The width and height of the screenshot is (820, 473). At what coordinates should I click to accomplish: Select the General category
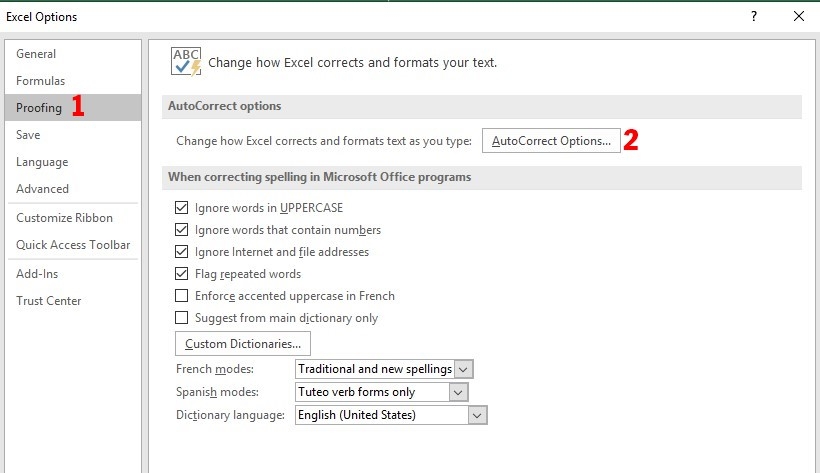click(x=73, y=53)
